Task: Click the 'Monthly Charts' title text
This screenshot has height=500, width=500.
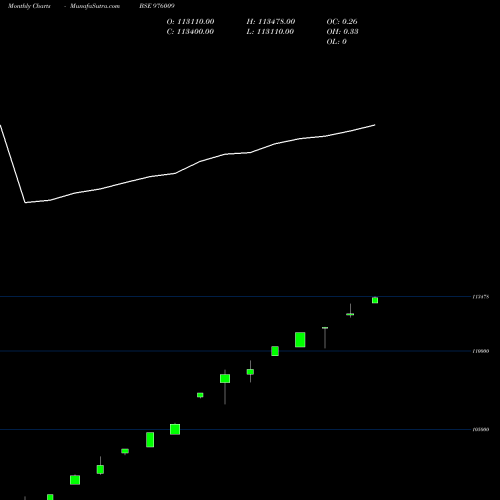Action: click(29, 6)
